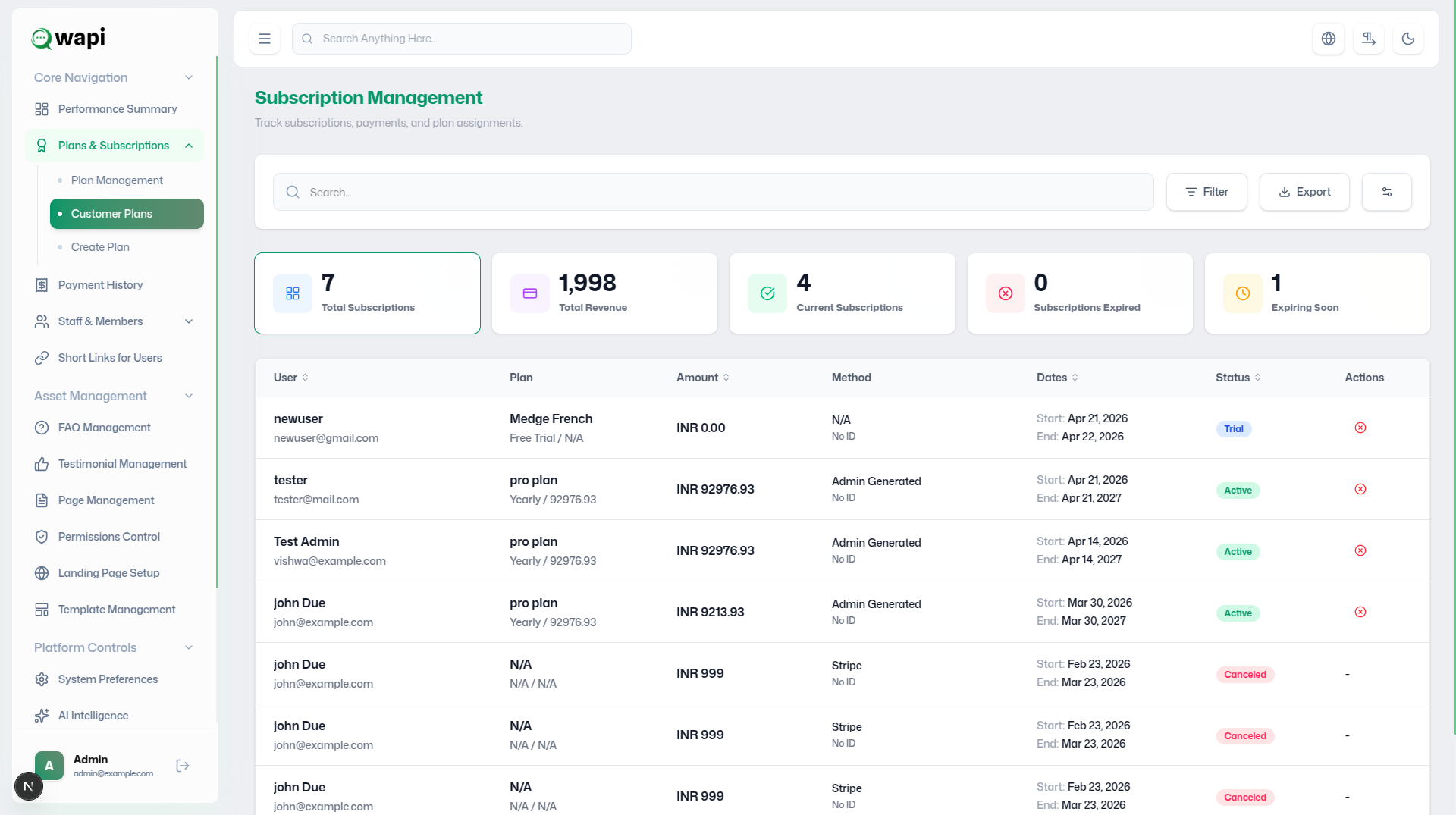The width and height of the screenshot is (1456, 815).
Task: Open Short Links for Users
Action: [115, 358]
